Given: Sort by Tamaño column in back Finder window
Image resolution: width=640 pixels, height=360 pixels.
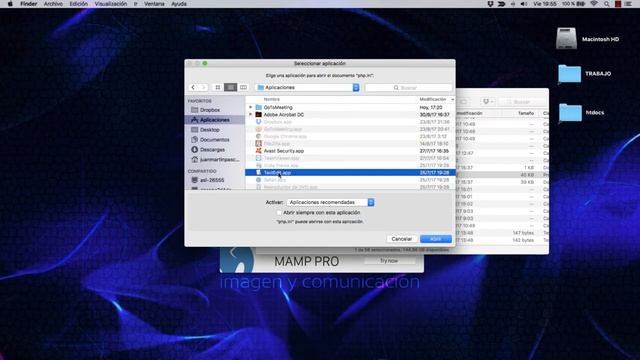Looking at the screenshot, I should point(526,113).
